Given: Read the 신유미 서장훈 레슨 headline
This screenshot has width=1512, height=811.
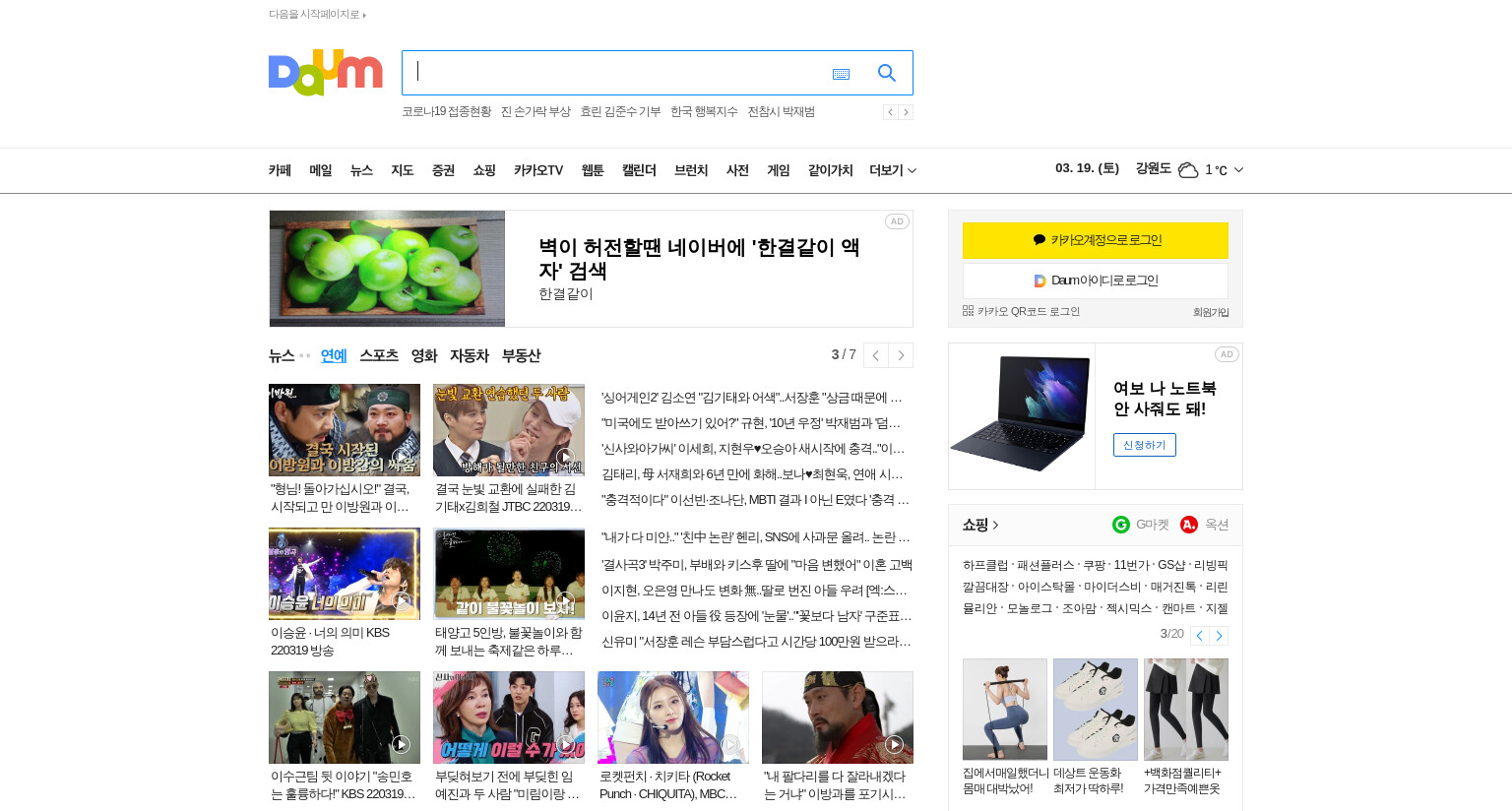Looking at the screenshot, I should pyautogui.click(x=756, y=642).
